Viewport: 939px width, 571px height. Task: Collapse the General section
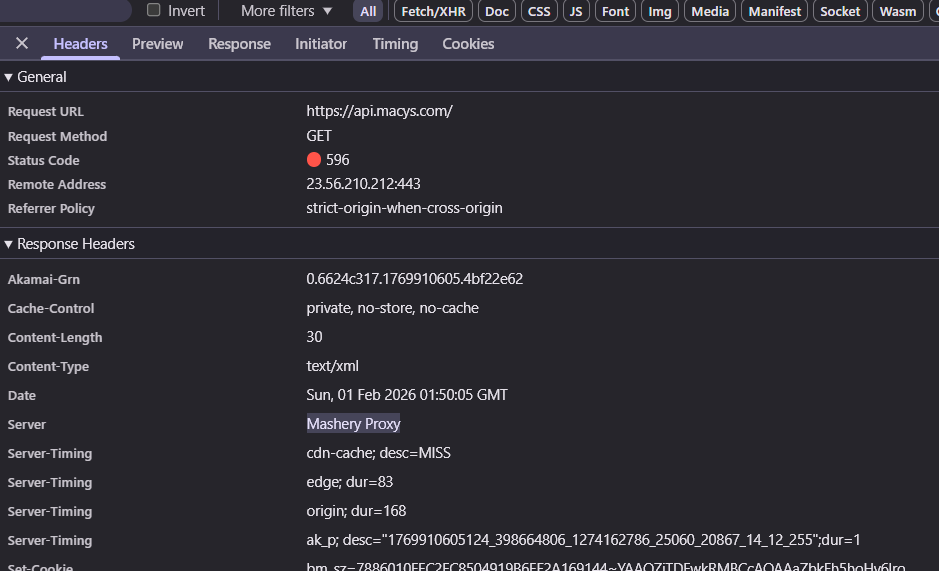9,77
